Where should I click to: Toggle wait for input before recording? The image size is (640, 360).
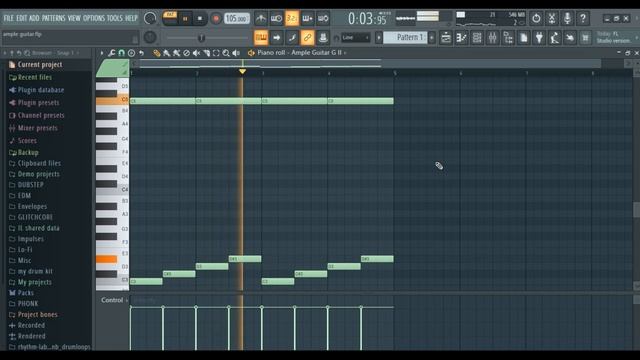(x=276, y=18)
